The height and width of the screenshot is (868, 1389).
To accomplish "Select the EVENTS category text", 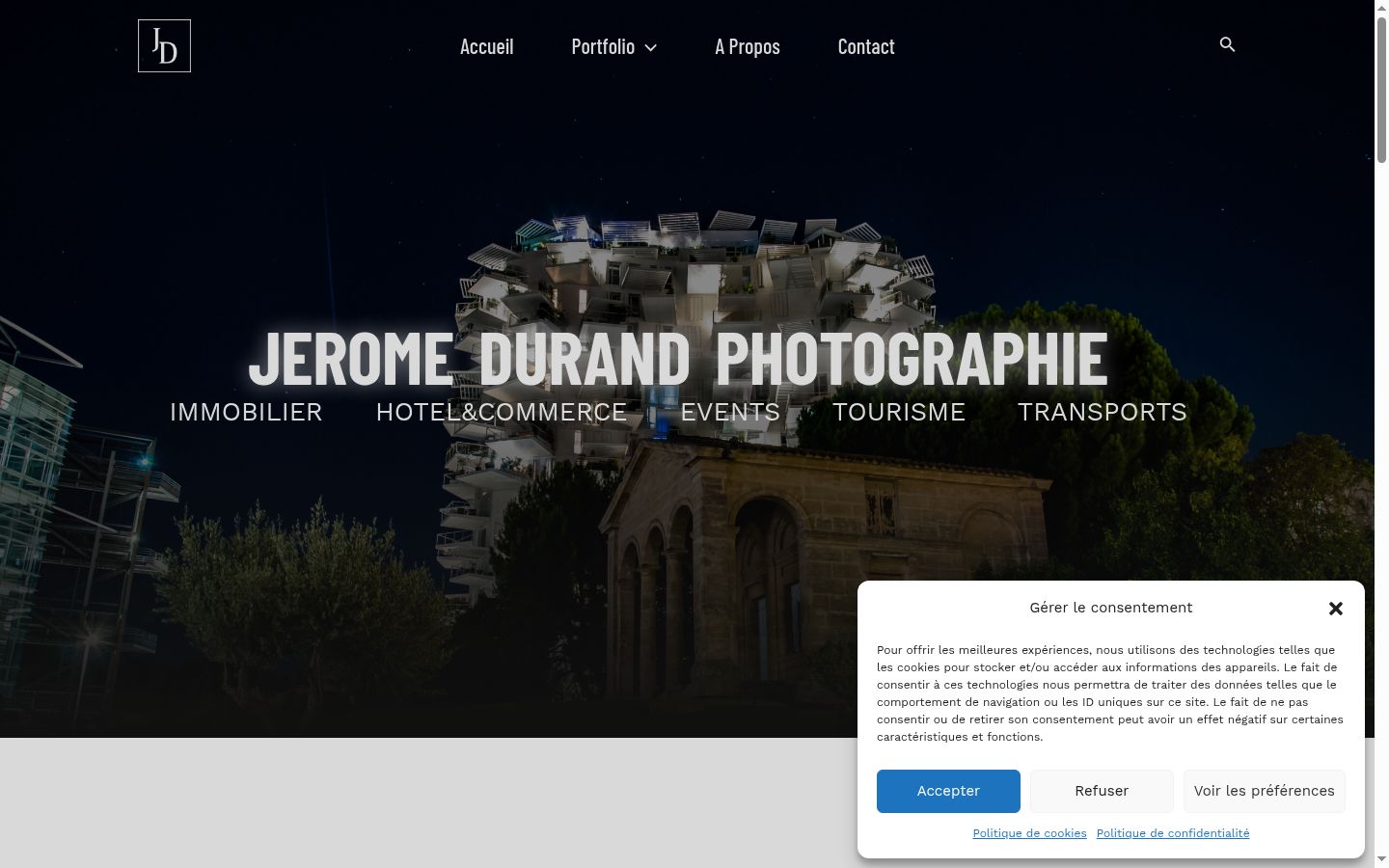I will [730, 412].
